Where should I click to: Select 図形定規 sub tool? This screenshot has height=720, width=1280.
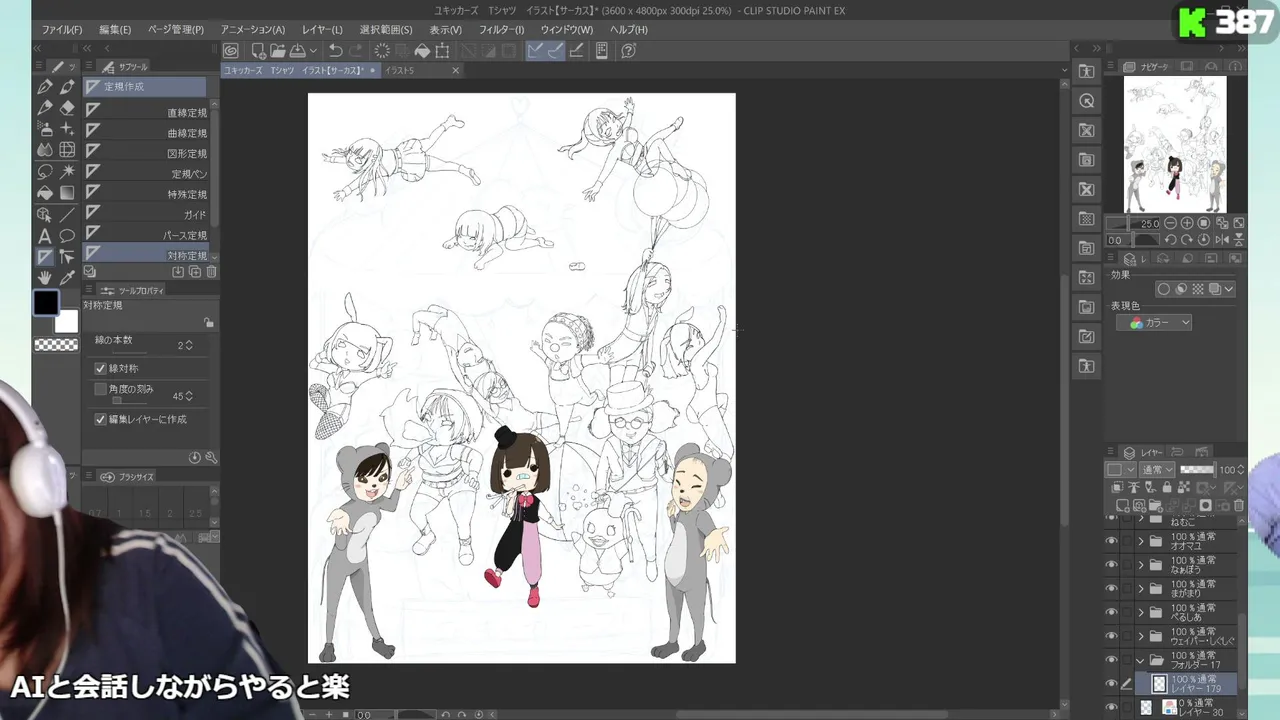tap(146, 154)
